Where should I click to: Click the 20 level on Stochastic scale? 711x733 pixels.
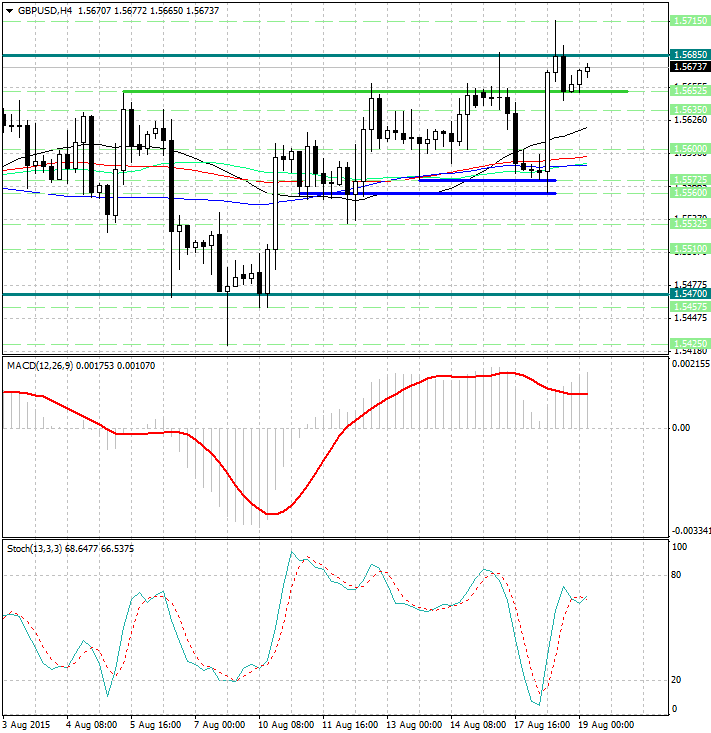tap(677, 680)
